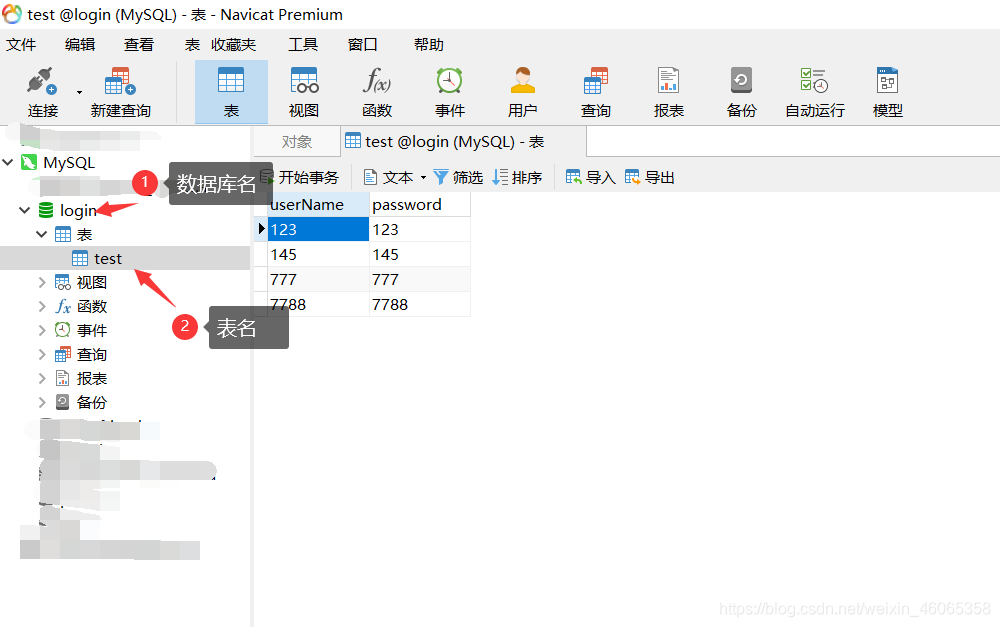Open the 事件 (Events) toolbar icon

(449, 90)
